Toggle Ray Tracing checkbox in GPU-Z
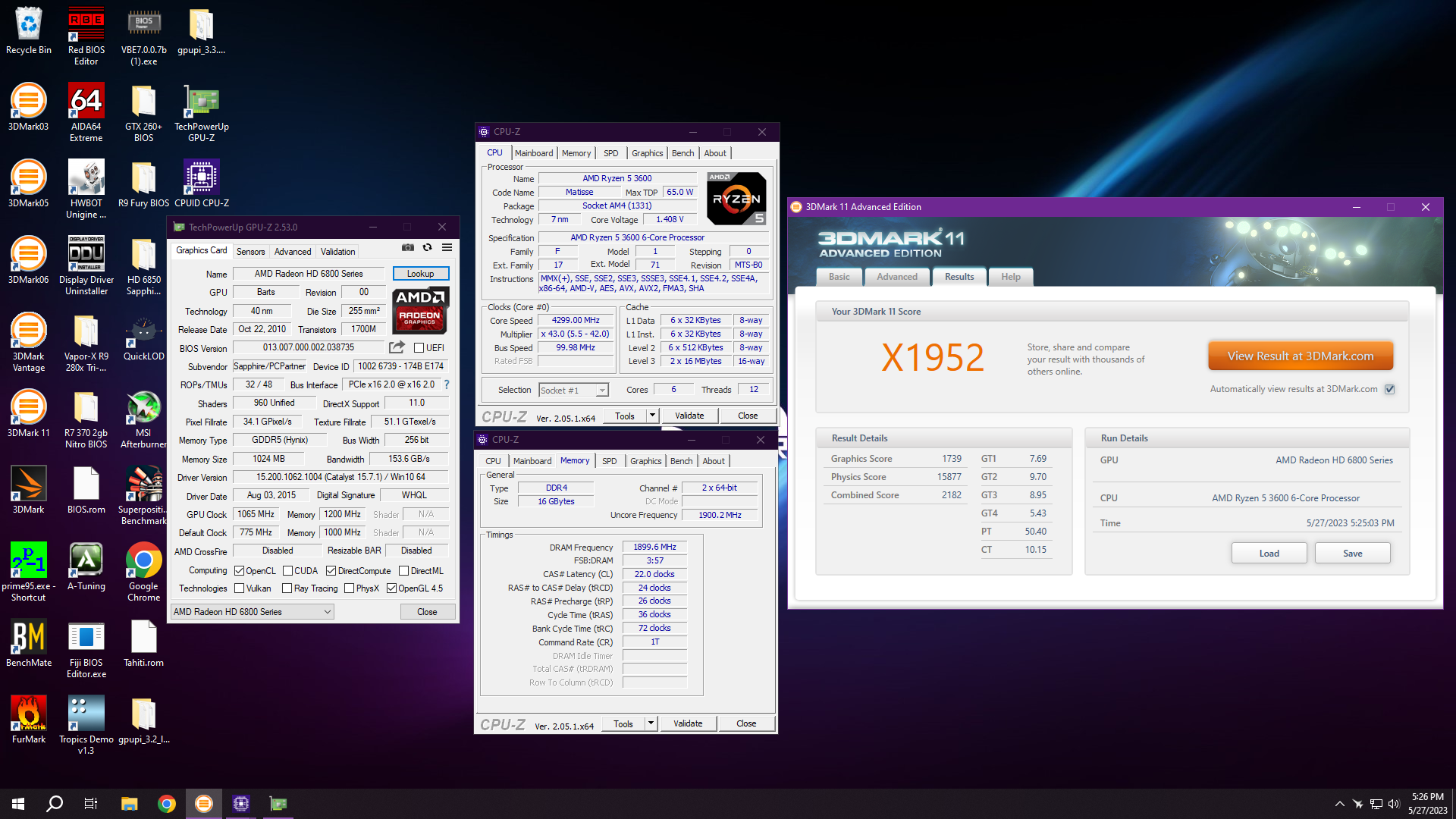Image resolution: width=1456 pixels, height=819 pixels. pyautogui.click(x=287, y=588)
